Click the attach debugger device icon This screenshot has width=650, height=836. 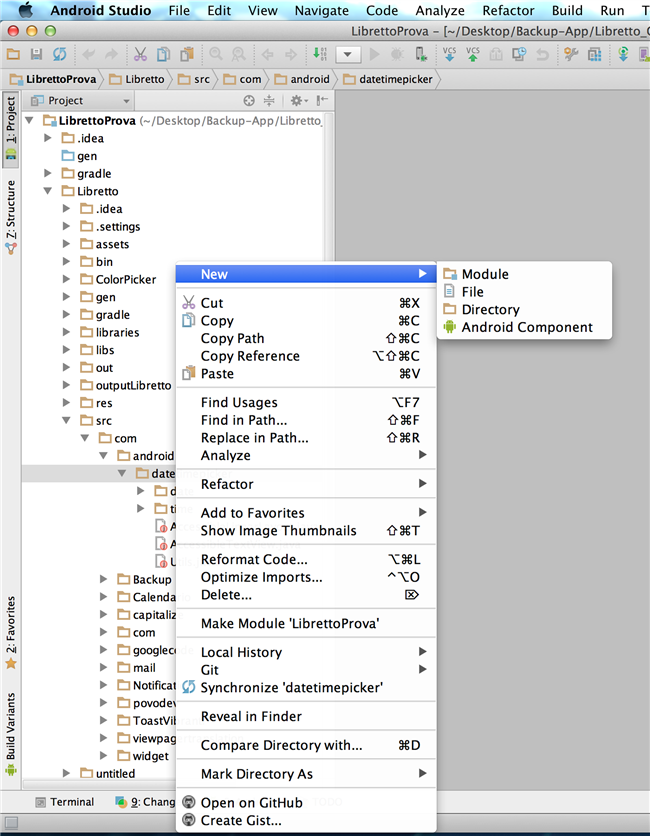(x=421, y=54)
